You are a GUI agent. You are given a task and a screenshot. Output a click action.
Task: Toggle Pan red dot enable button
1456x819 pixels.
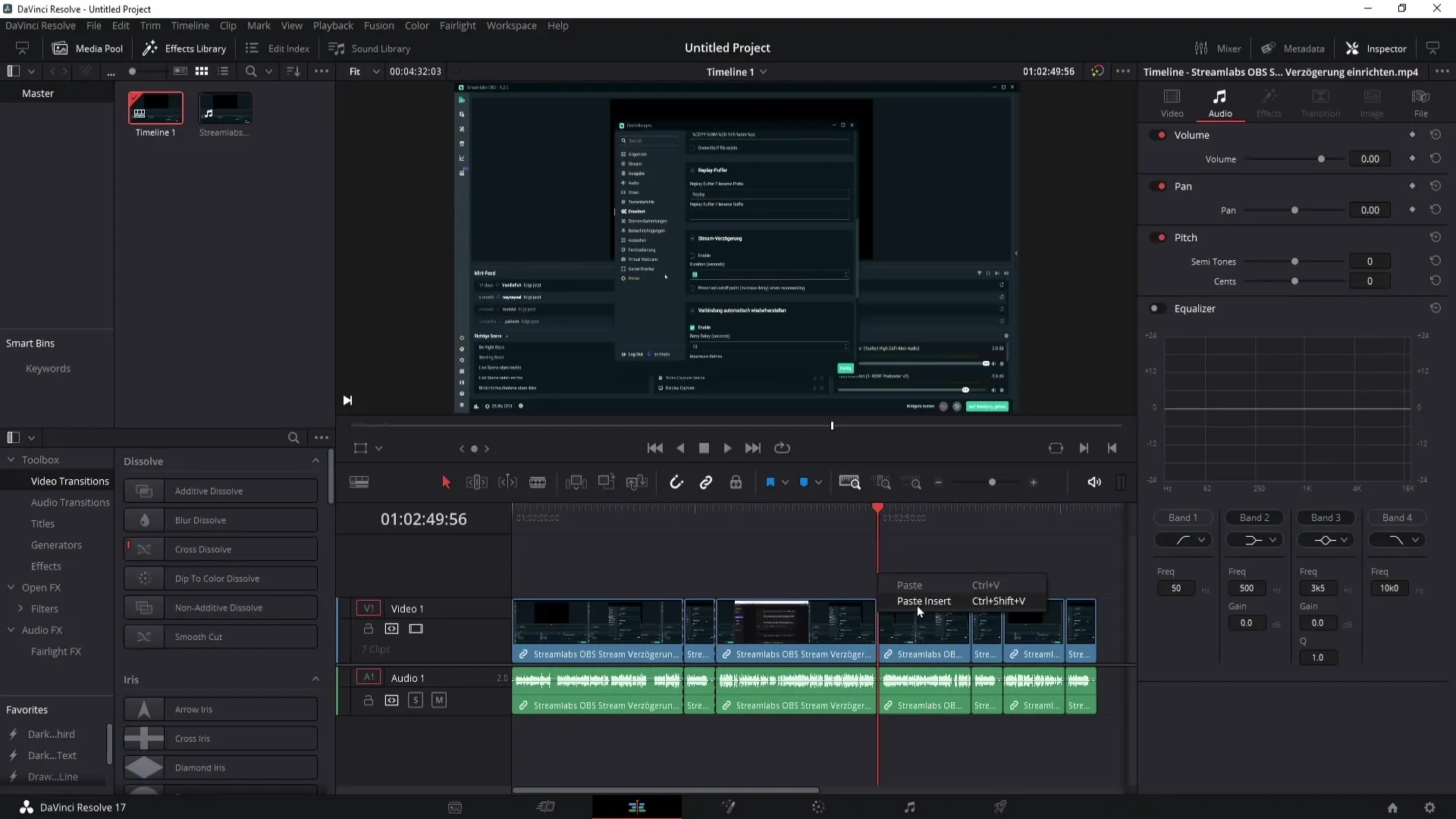tap(1162, 185)
